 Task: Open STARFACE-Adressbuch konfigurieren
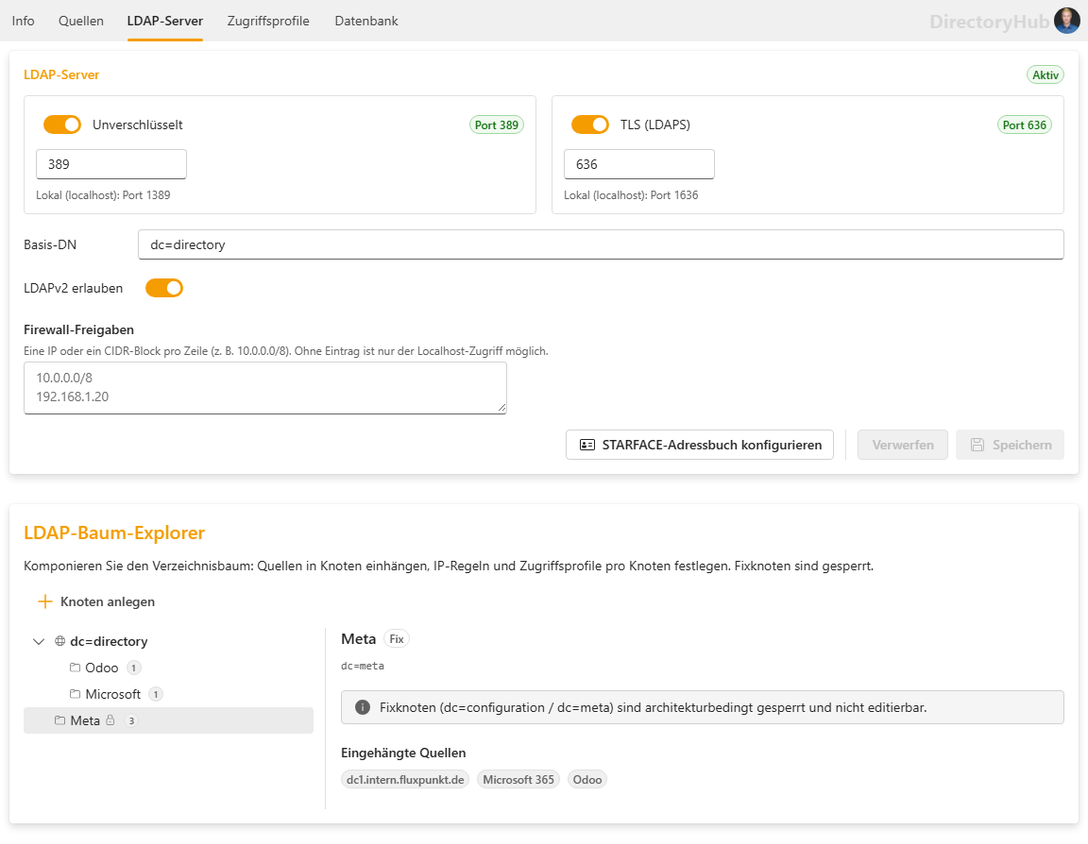pos(699,445)
